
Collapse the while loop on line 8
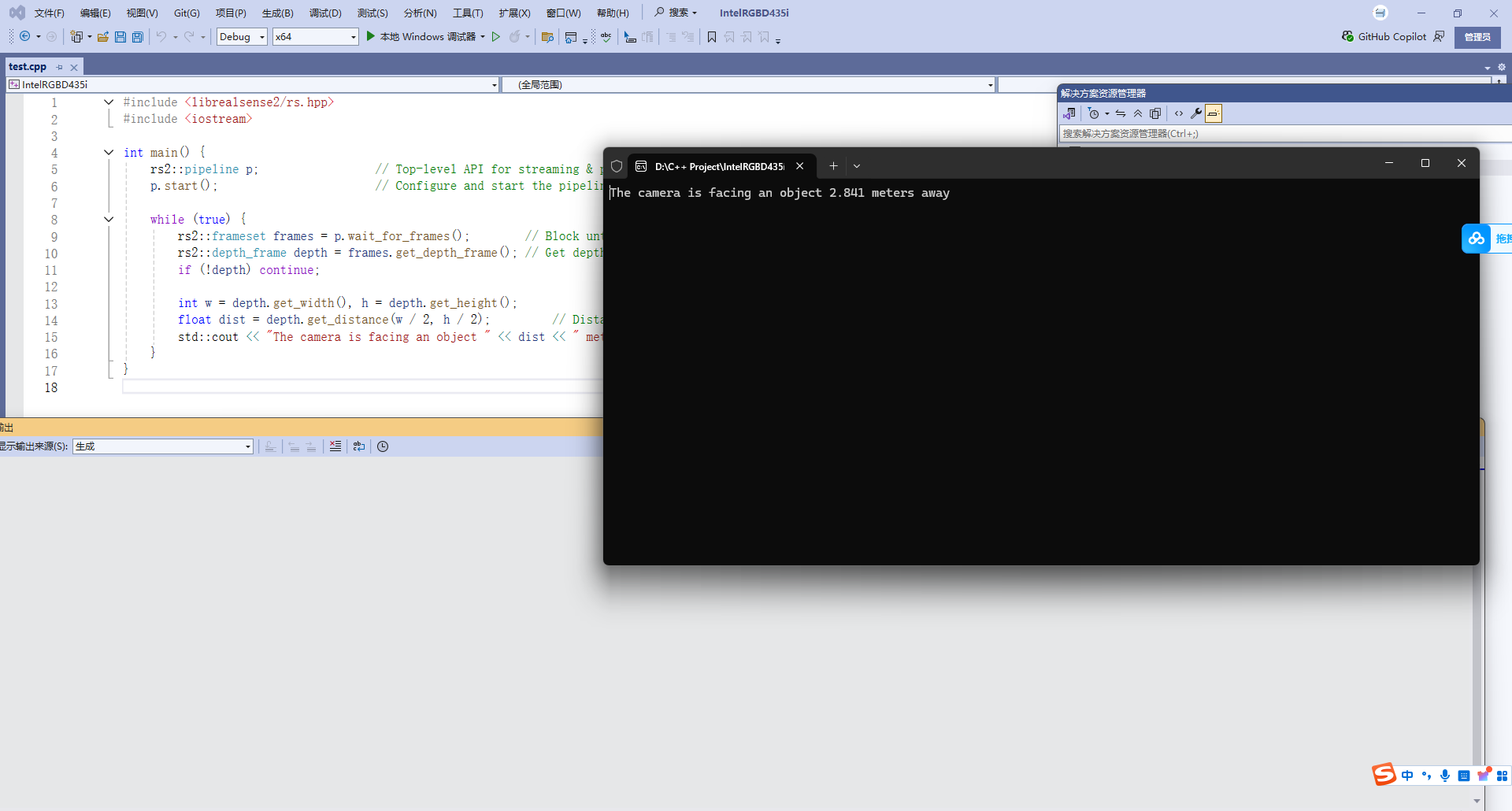click(109, 220)
